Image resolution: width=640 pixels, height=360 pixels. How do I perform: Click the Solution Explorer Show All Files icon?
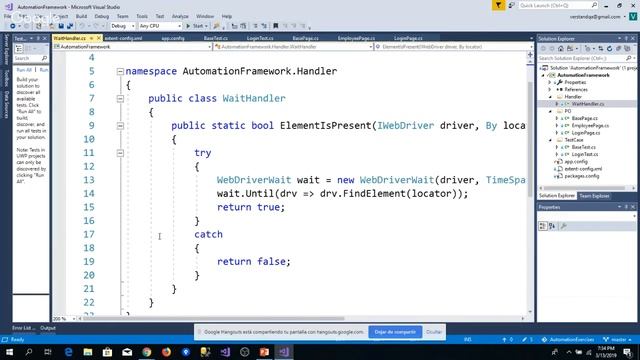click(627, 49)
